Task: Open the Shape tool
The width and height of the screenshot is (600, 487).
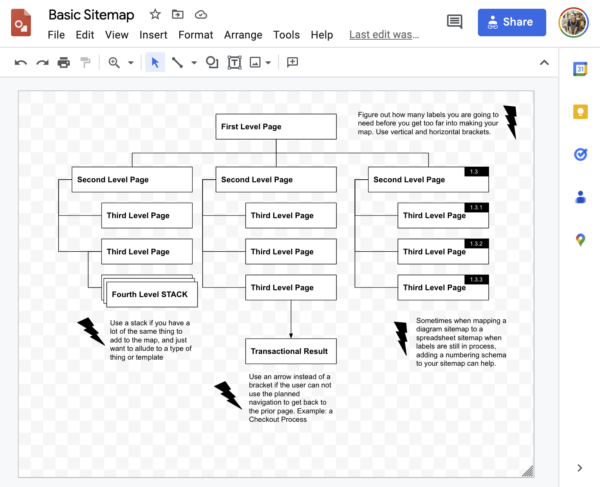Action: (212, 62)
